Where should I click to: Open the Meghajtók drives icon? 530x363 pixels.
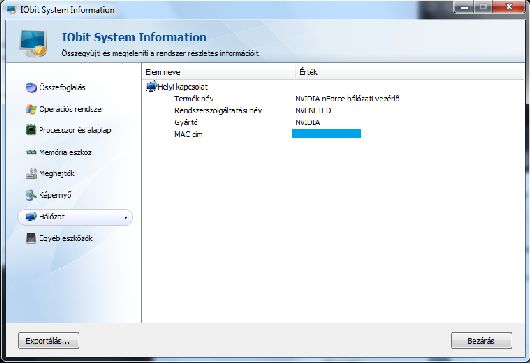tap(31, 173)
